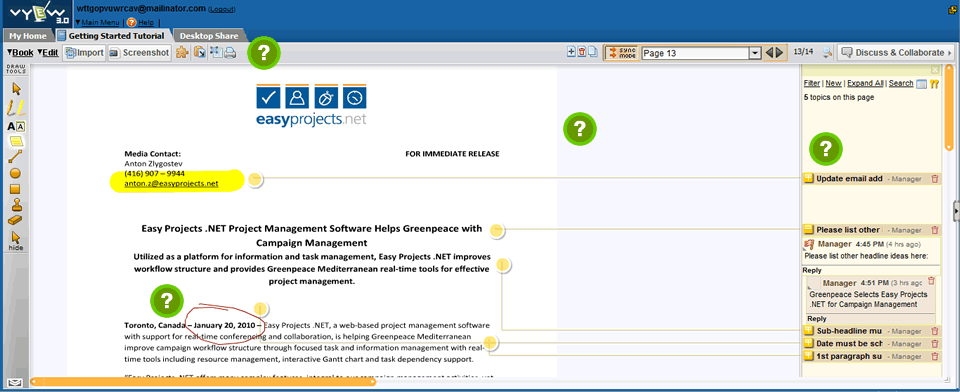The height and width of the screenshot is (392, 960).
Task: Duplicate page using the copy page icon
Action: click(593, 52)
